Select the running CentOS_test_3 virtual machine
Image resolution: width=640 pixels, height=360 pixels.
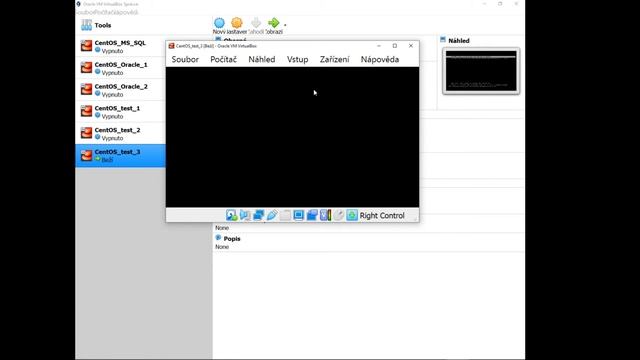coord(120,156)
